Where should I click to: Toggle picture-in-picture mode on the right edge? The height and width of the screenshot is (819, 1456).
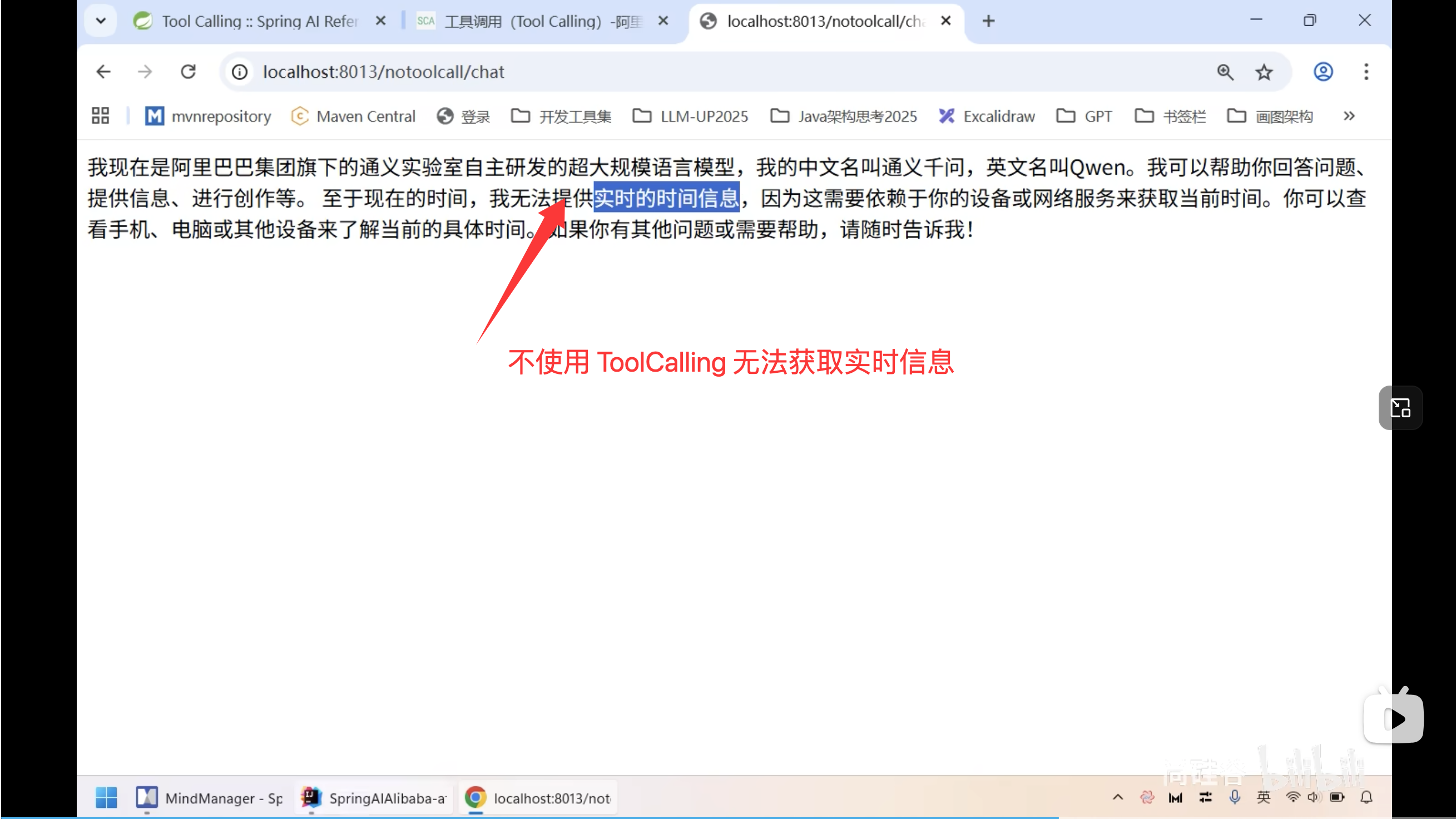pyautogui.click(x=1399, y=407)
